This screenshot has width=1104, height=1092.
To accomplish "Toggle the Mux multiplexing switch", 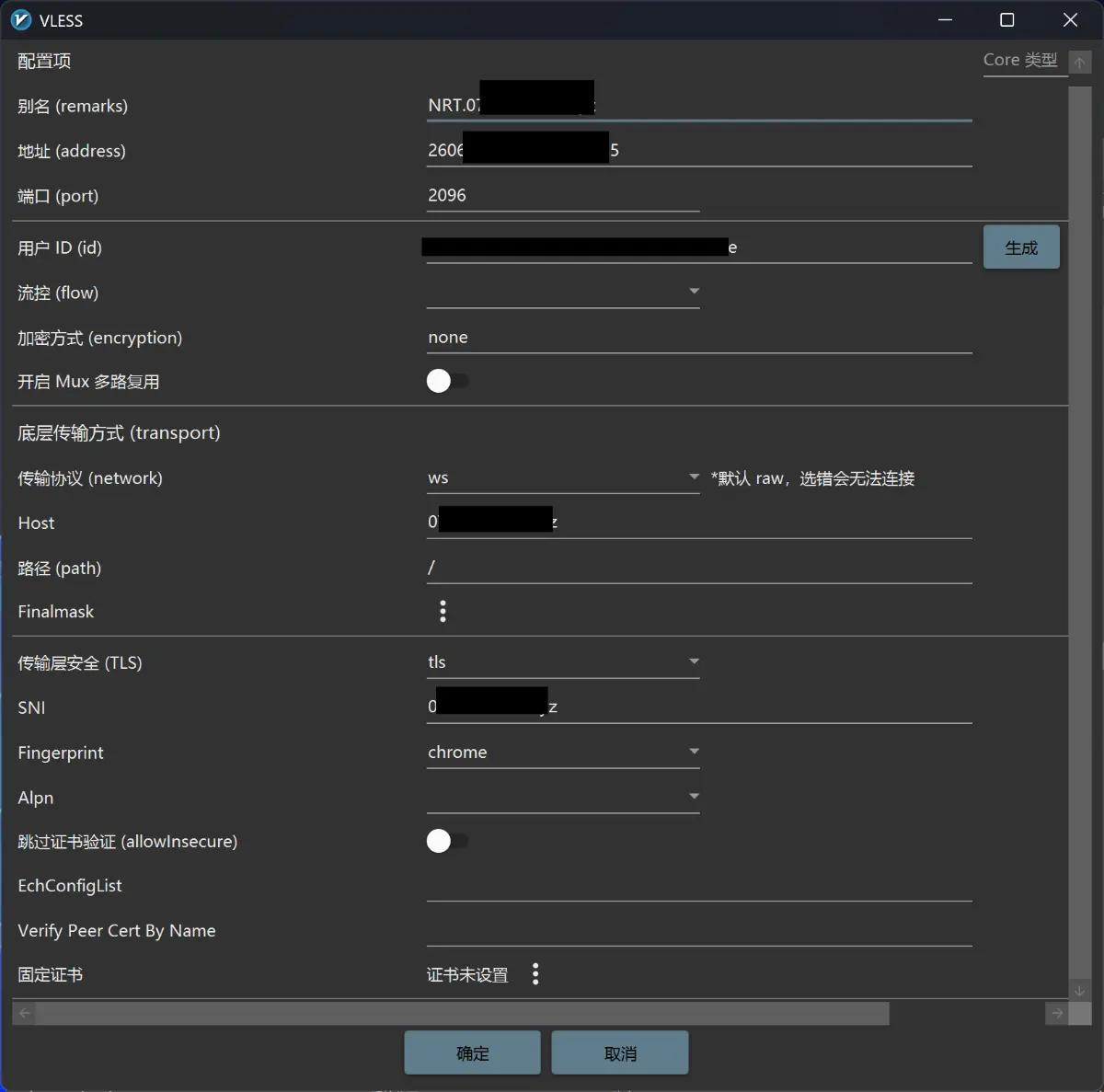I will (448, 381).
